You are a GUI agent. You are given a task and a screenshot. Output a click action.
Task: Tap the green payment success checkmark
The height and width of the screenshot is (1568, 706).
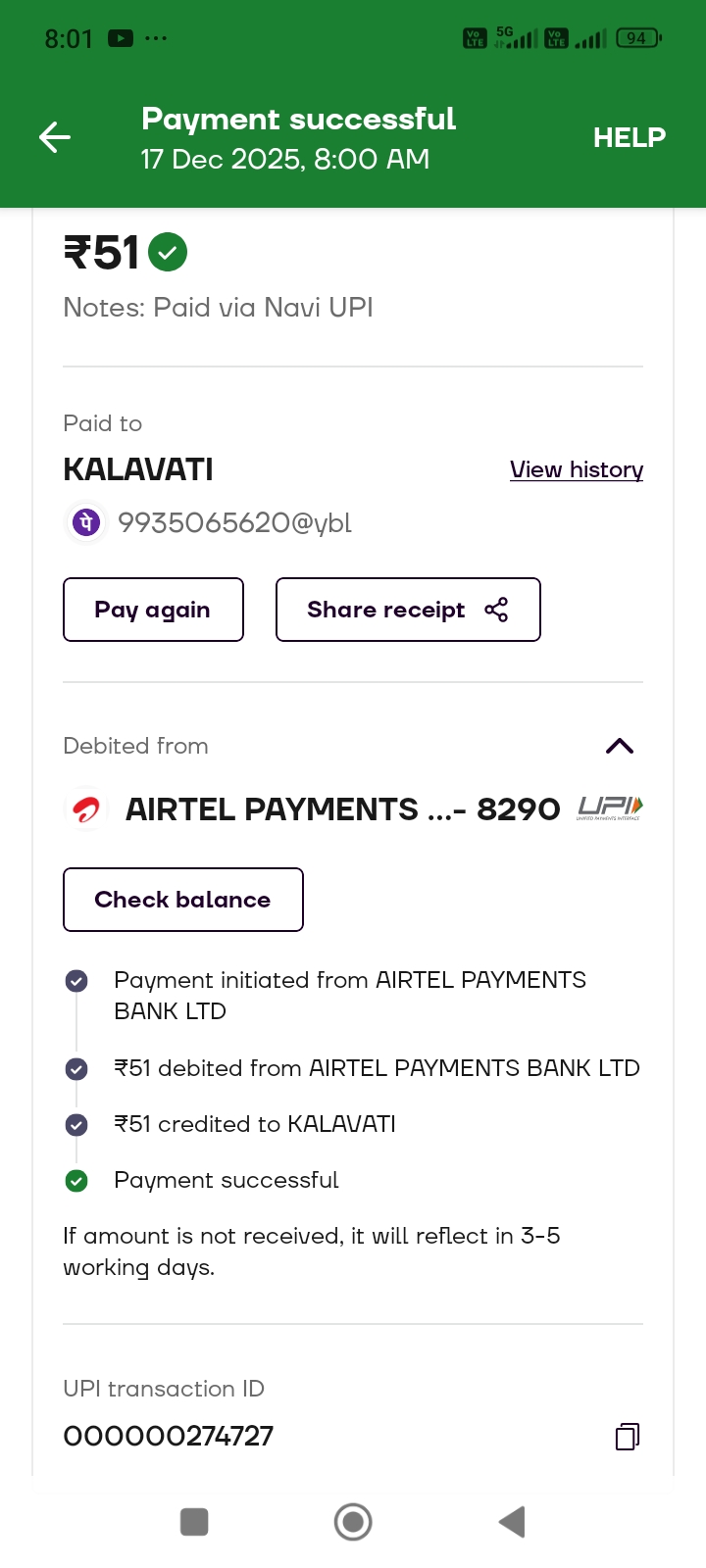coord(168,252)
